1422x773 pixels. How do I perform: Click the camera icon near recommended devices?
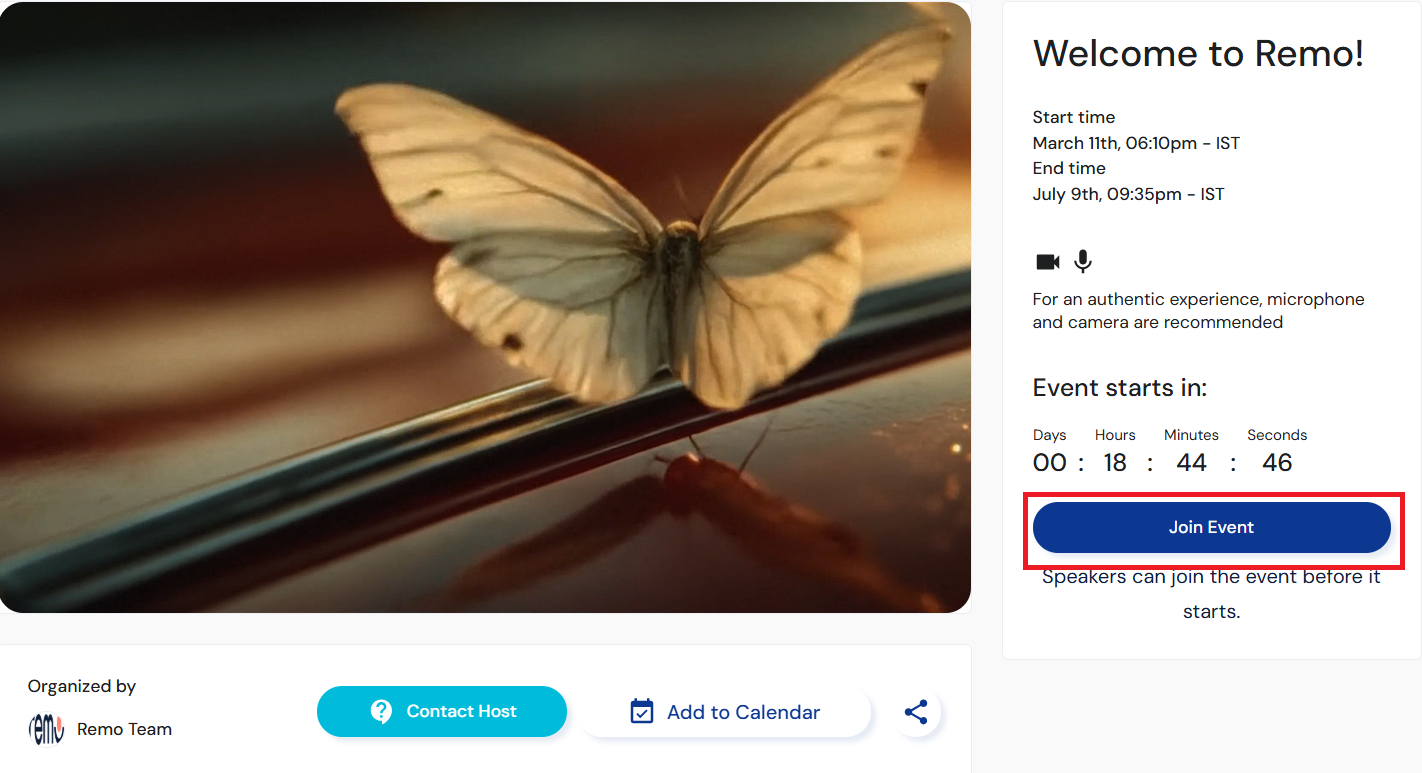click(1046, 261)
